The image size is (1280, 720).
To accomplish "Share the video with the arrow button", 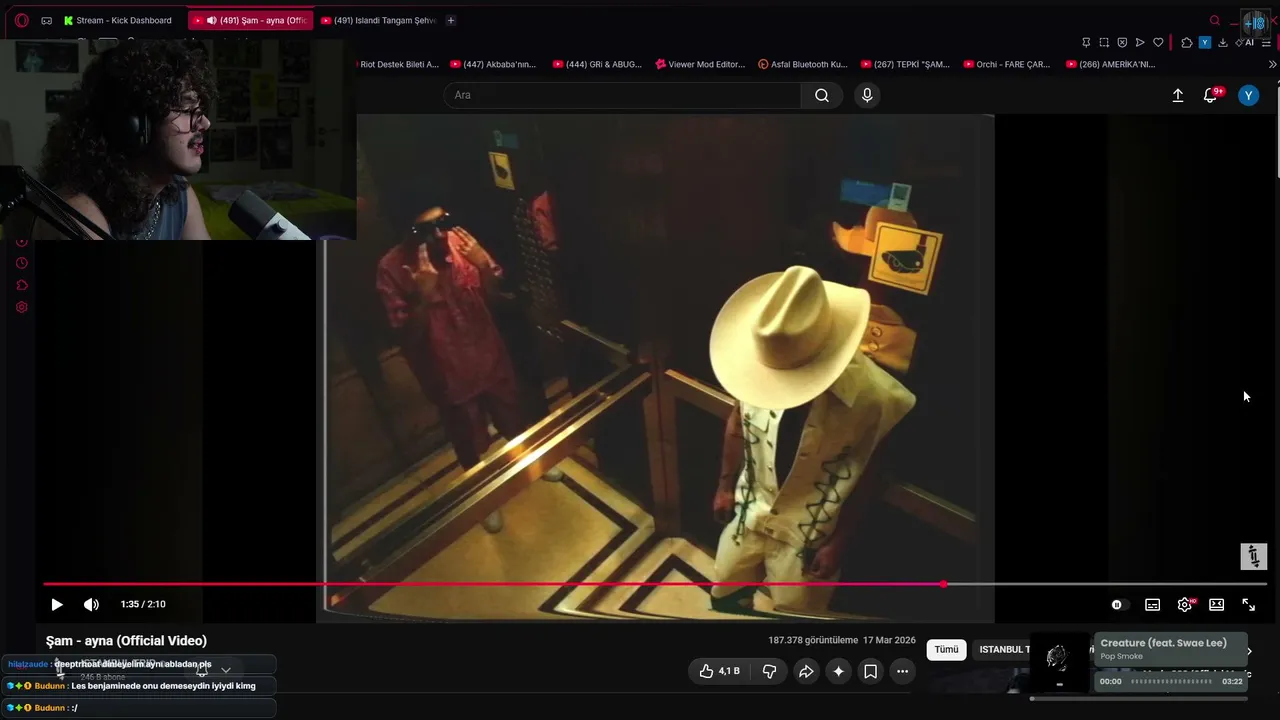I will (805, 671).
